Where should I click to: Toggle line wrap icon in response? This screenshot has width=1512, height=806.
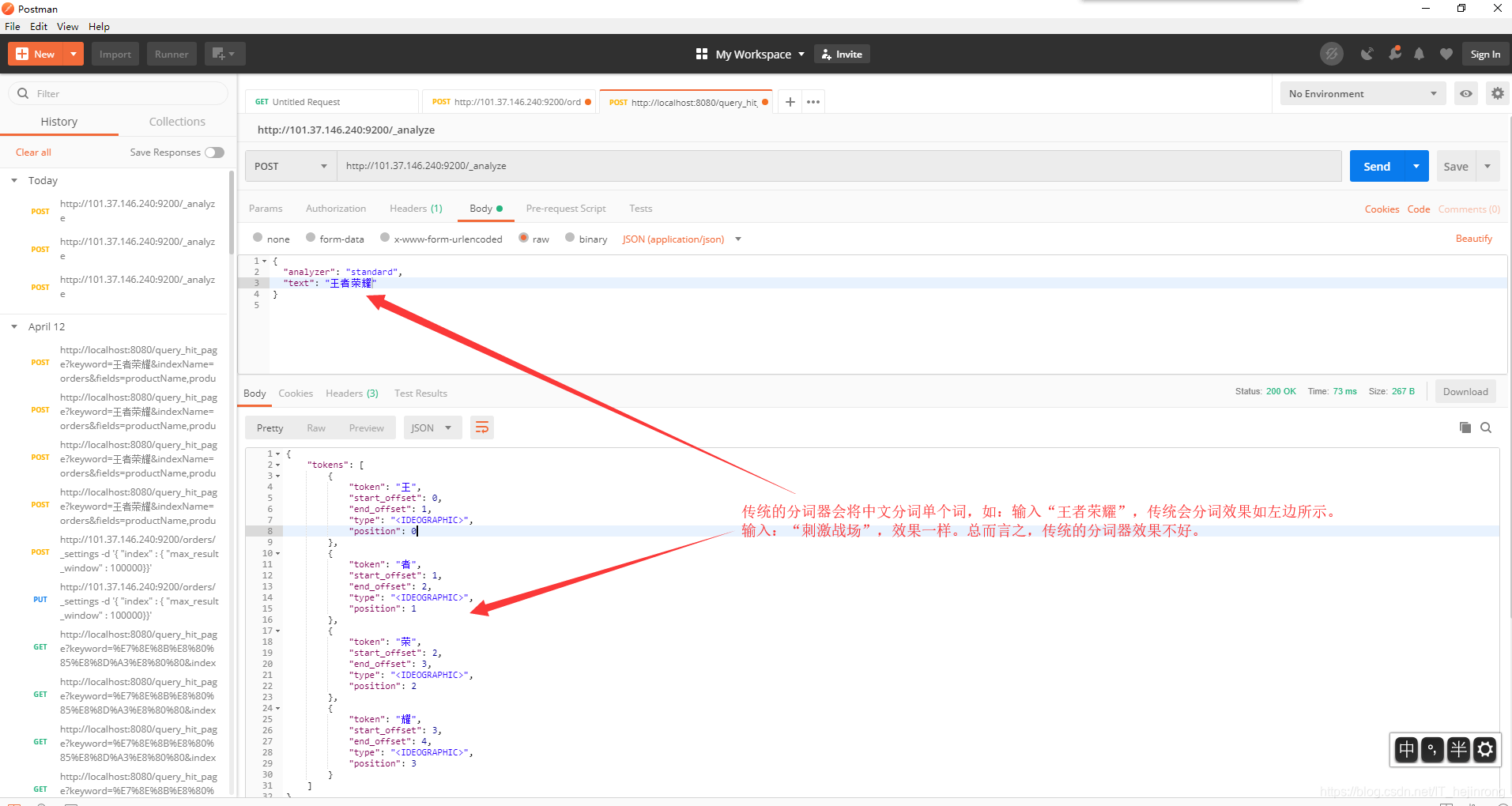(x=482, y=427)
